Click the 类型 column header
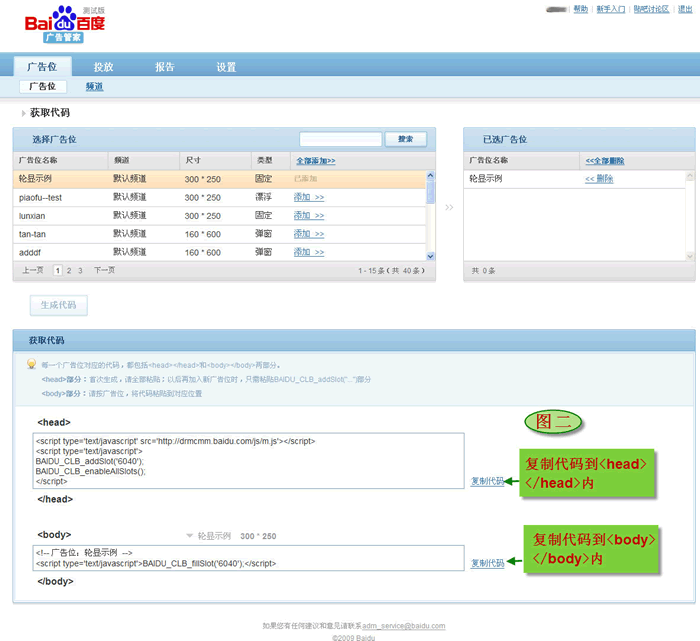 (265, 160)
